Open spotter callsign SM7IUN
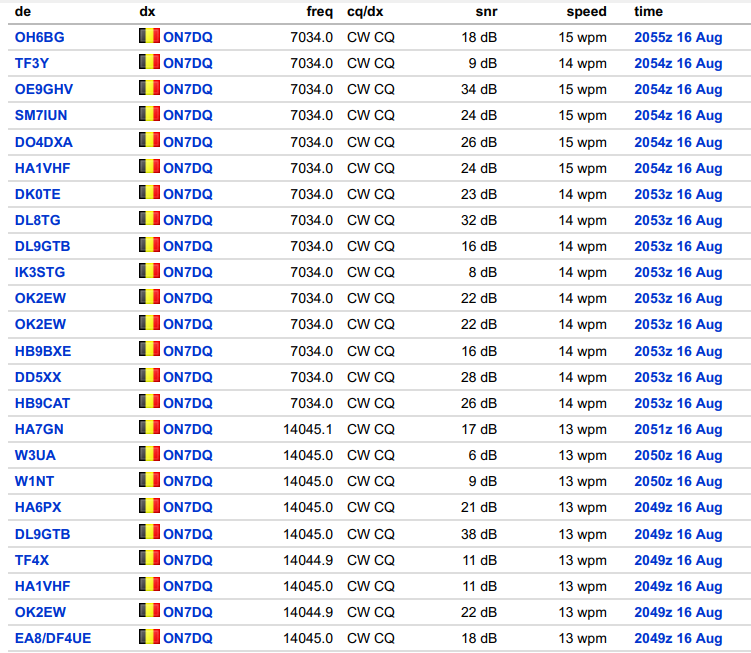Screen dimensions: 751x653 coord(41,115)
